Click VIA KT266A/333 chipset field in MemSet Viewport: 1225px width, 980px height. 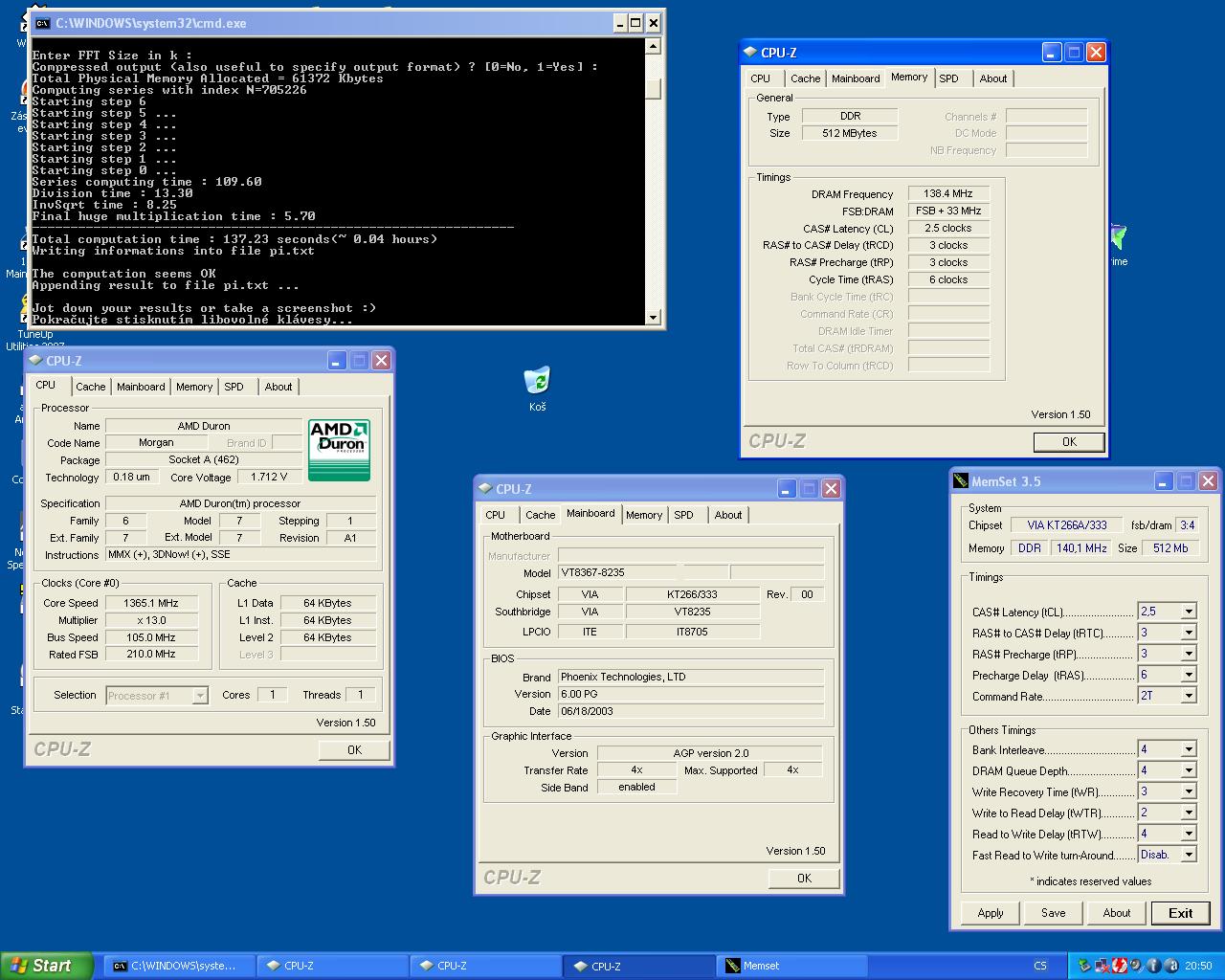1067,525
